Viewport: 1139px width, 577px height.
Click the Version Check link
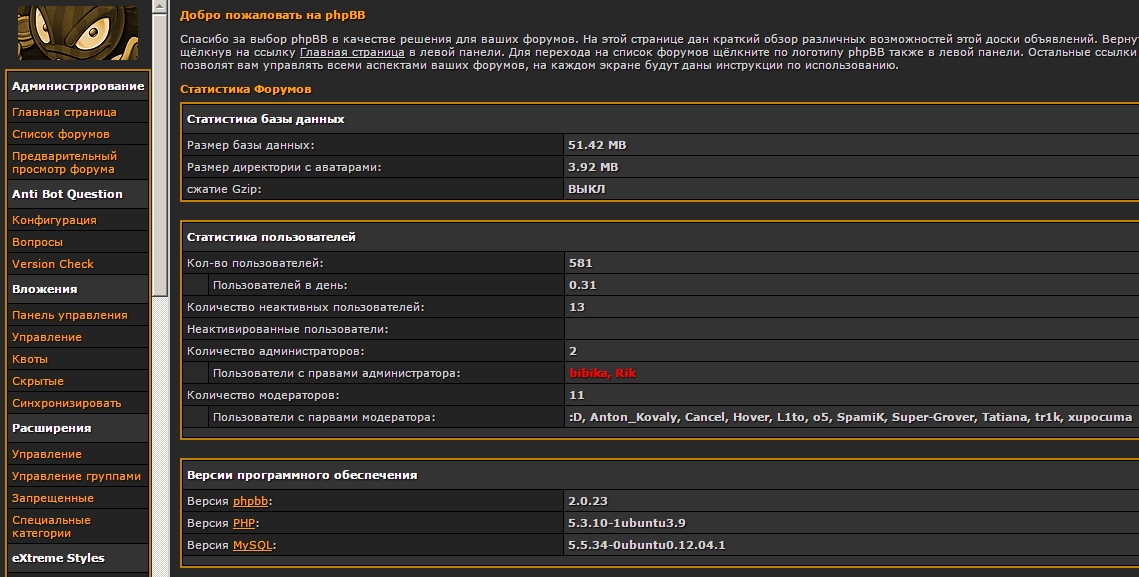53,264
